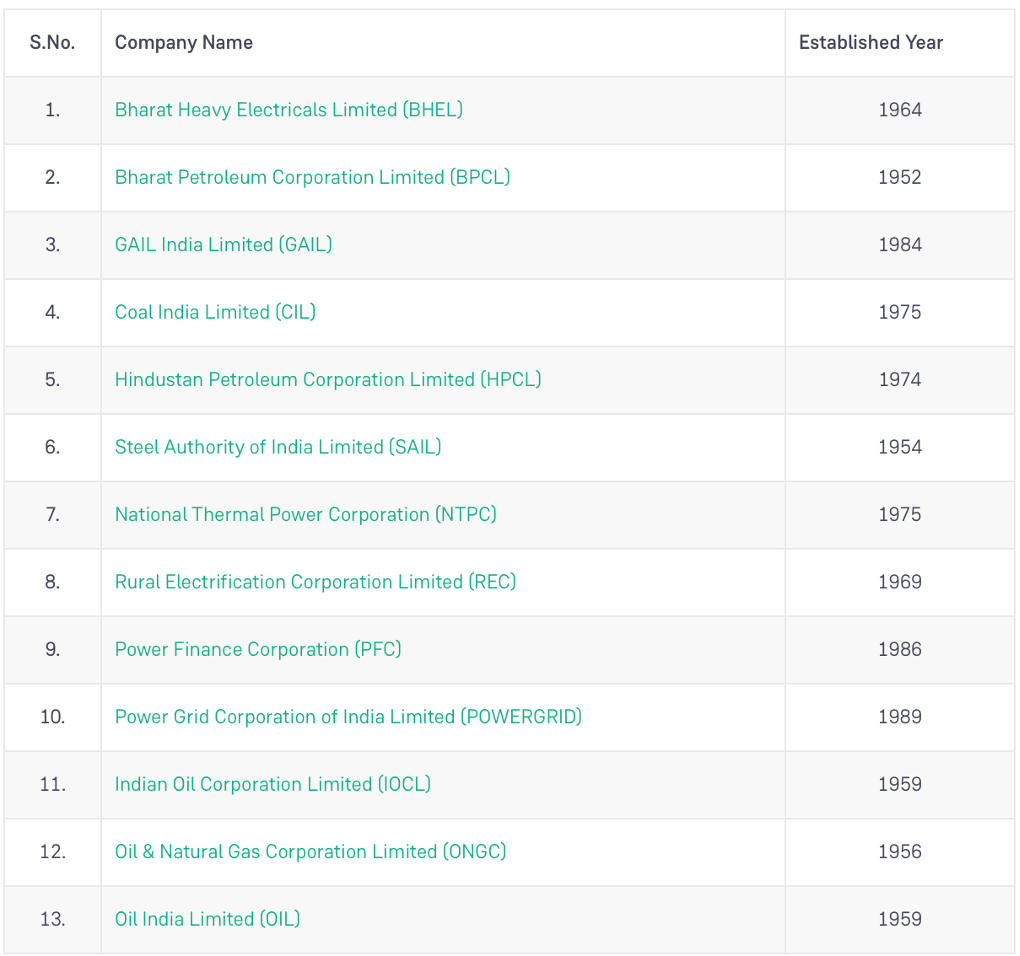Click Rural Electrification Corporation Limited (REC) link
This screenshot has width=1020, height=956.
pyautogui.click(x=315, y=582)
